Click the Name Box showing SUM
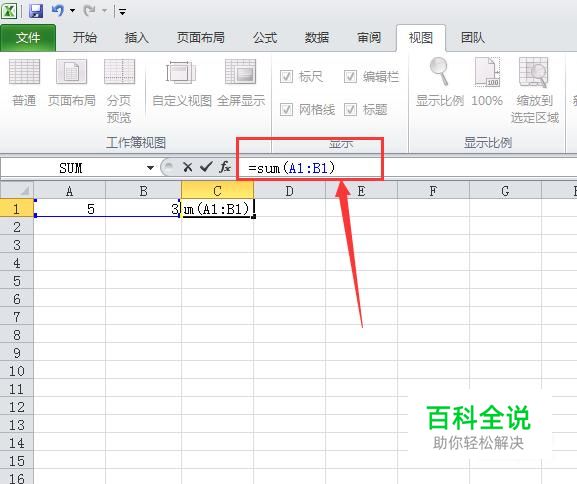The image size is (577, 484). click(x=72, y=168)
